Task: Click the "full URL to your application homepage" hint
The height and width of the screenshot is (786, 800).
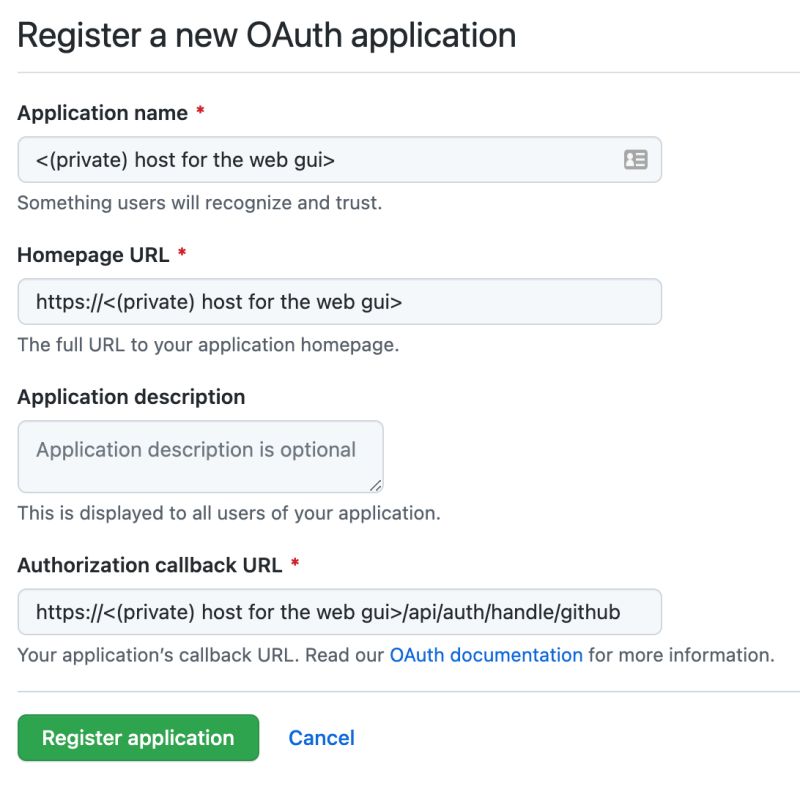Action: tap(208, 345)
